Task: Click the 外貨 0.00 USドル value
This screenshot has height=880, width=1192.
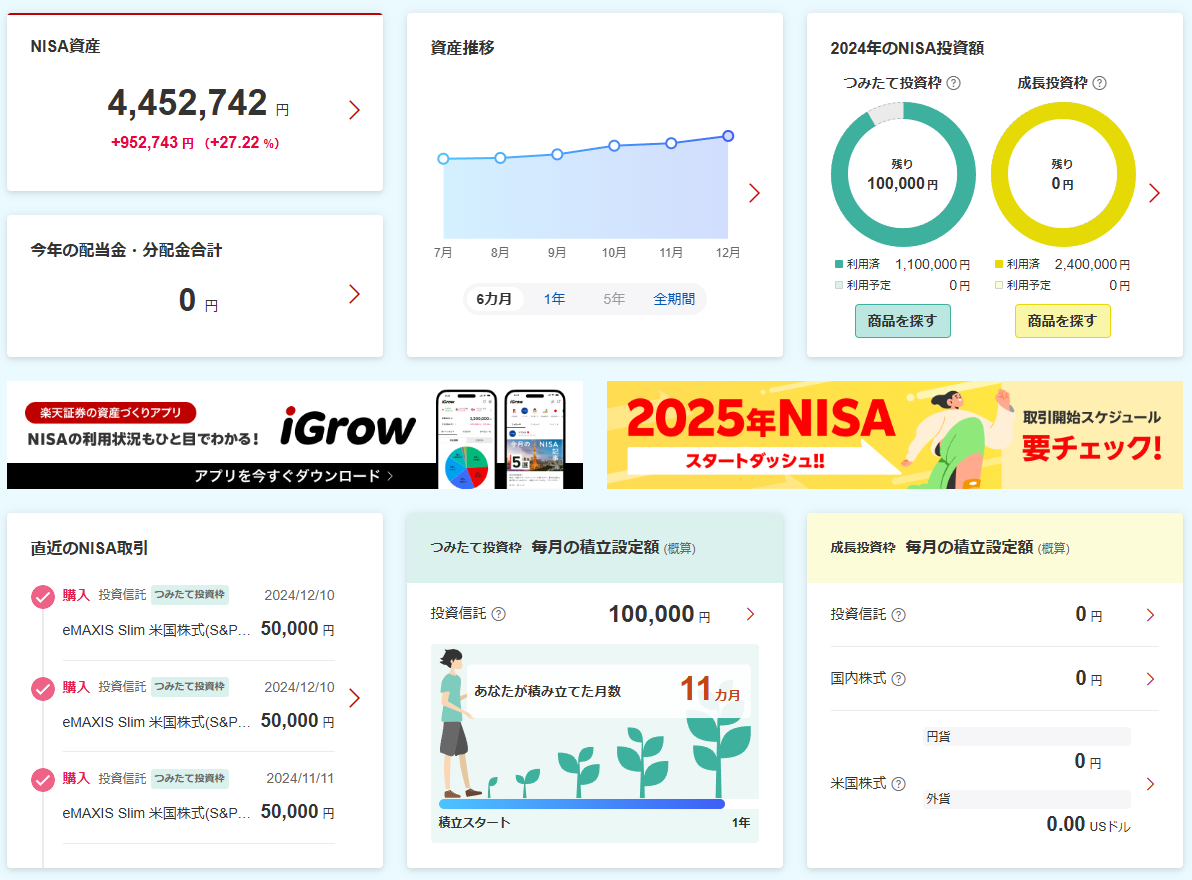Action: [1088, 825]
